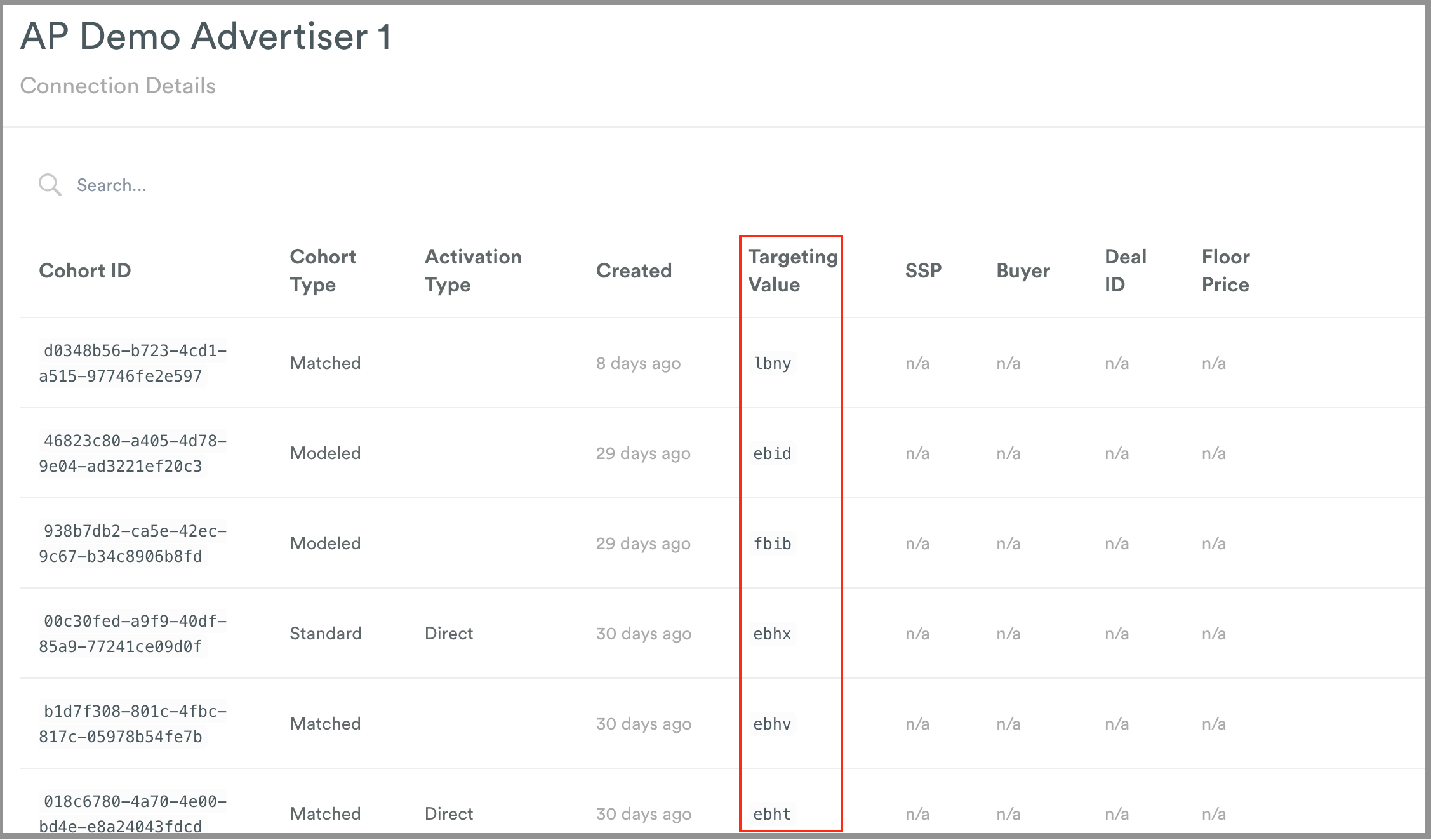Click '30 days ago' in the ebht row
The height and width of the screenshot is (840, 1431).
pyautogui.click(x=644, y=814)
